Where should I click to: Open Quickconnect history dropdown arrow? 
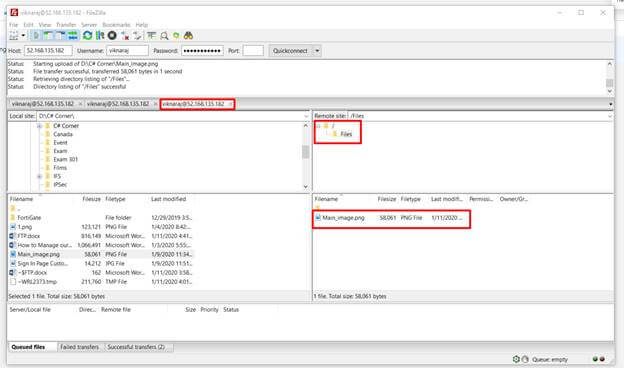(x=317, y=51)
